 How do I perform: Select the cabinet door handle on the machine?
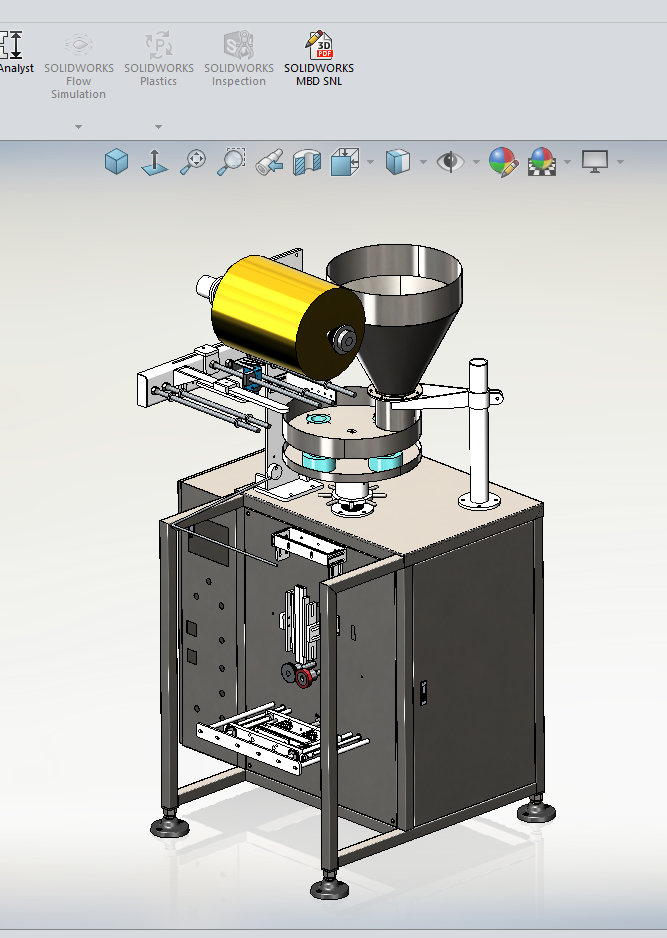point(424,693)
